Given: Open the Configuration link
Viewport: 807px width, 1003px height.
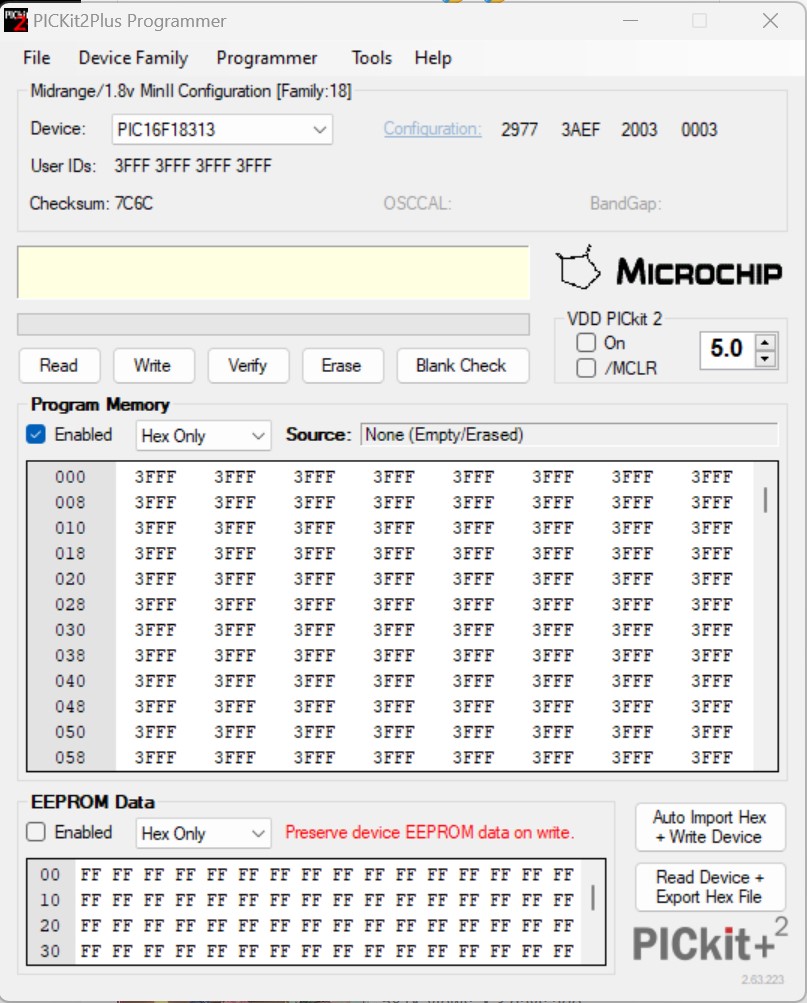Looking at the screenshot, I should click(x=432, y=129).
